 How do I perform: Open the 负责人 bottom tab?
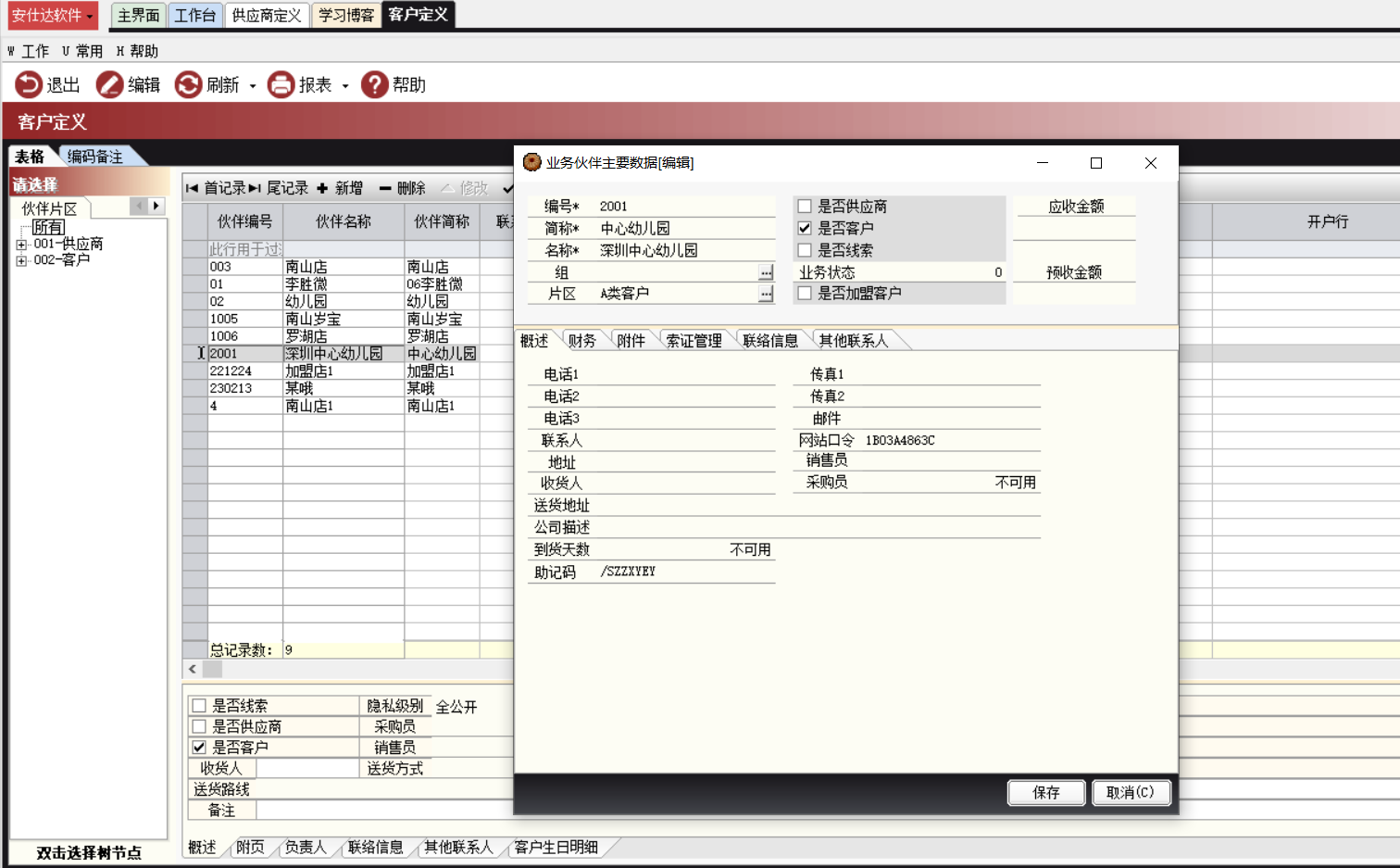tap(305, 847)
